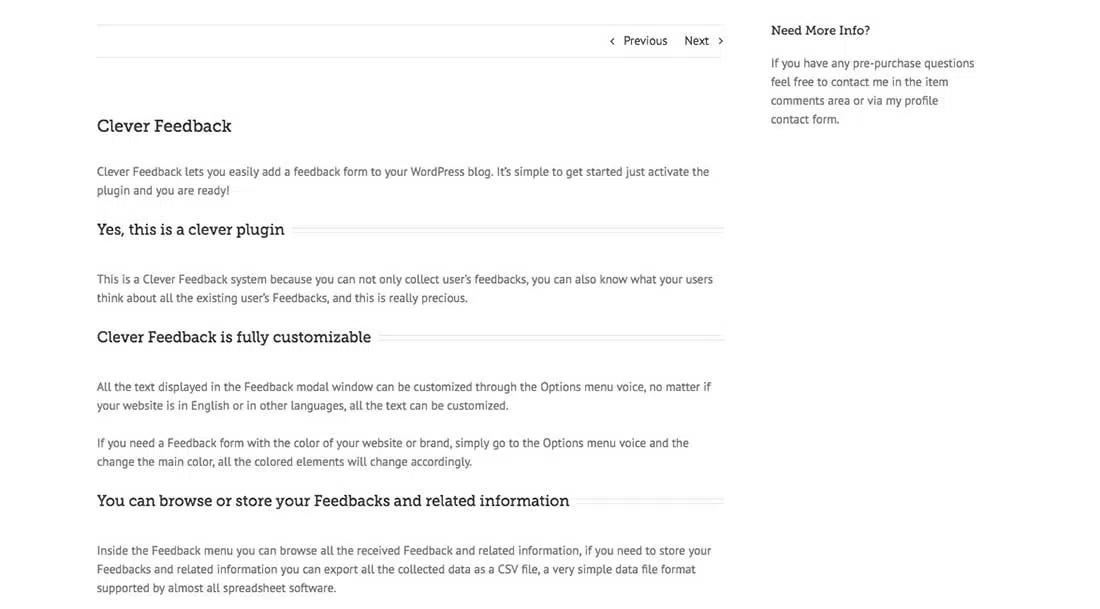
Task: Click the "browse or store your Feedbacks" heading
Action: [x=333, y=501]
